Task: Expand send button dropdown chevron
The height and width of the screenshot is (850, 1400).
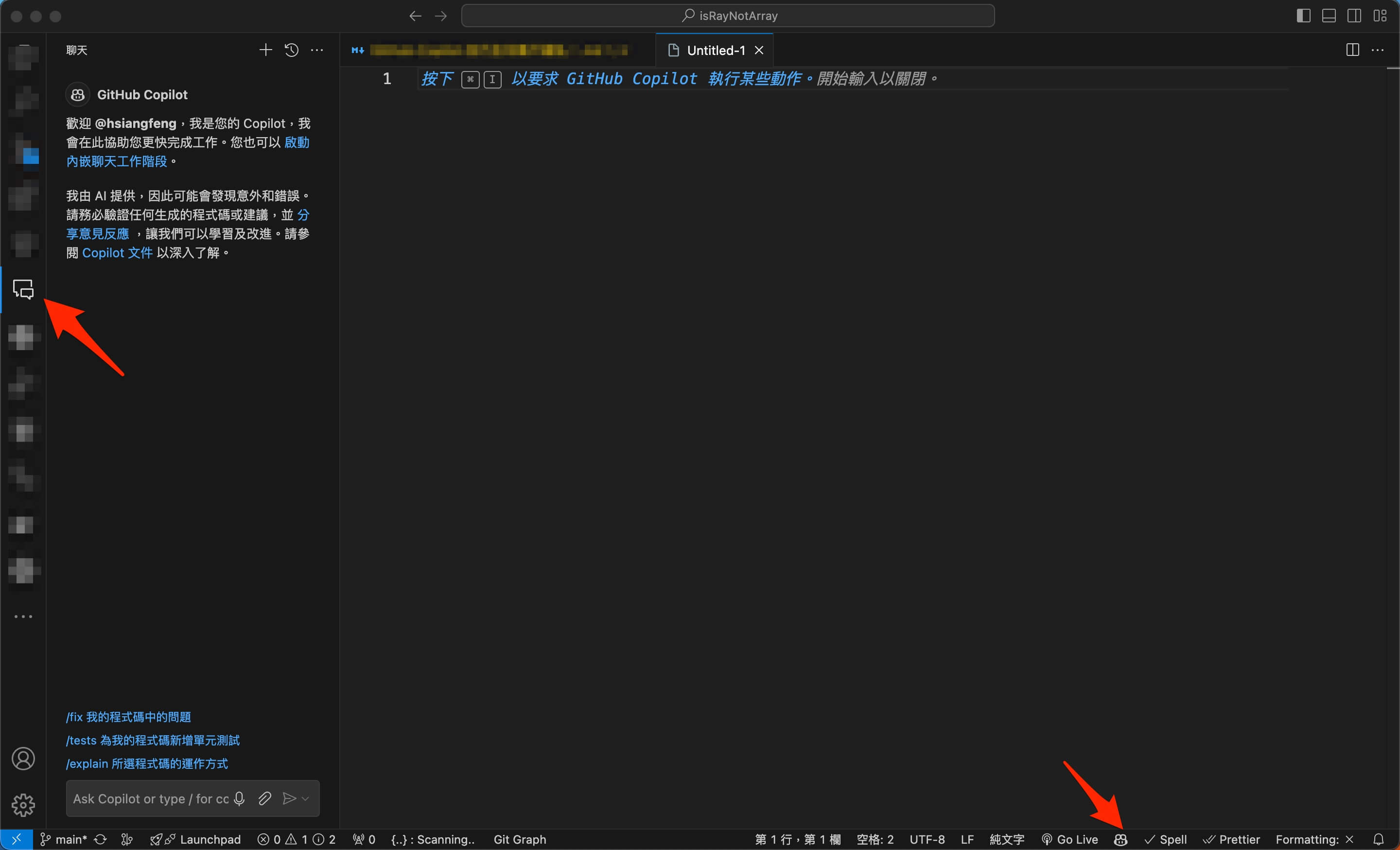Action: click(306, 798)
